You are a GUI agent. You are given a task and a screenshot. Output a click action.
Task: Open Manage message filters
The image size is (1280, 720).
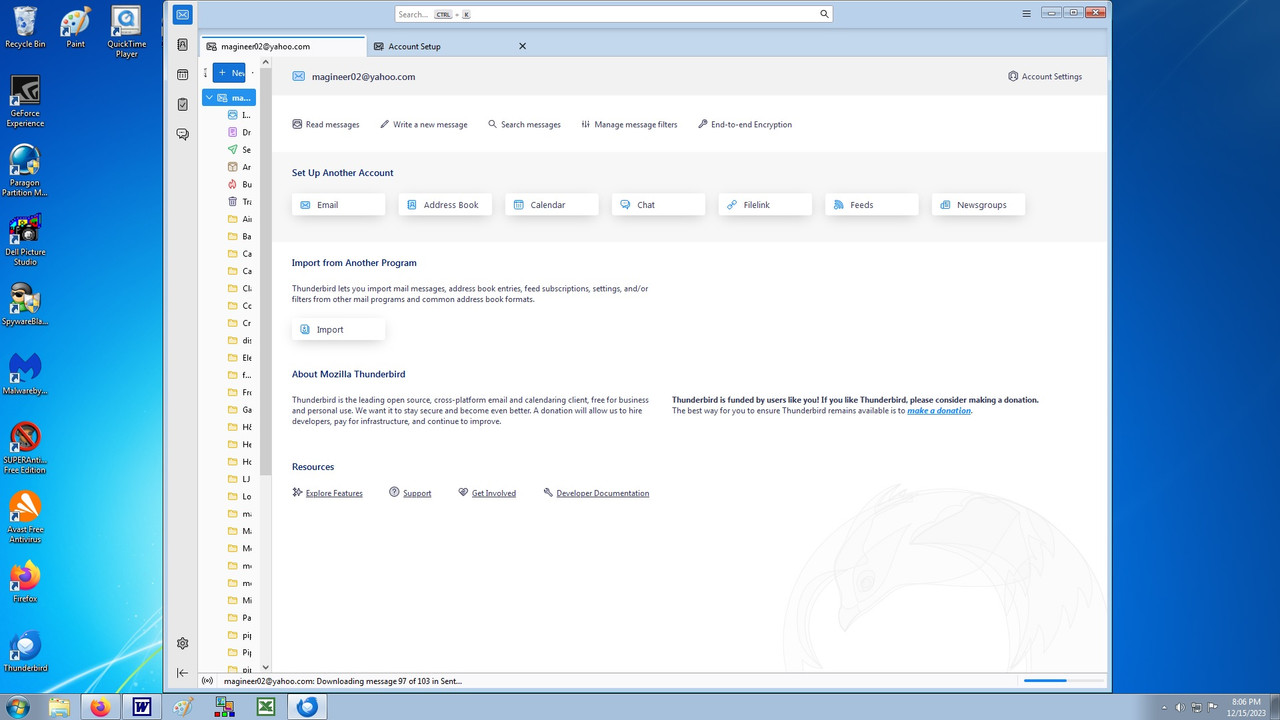629,125
